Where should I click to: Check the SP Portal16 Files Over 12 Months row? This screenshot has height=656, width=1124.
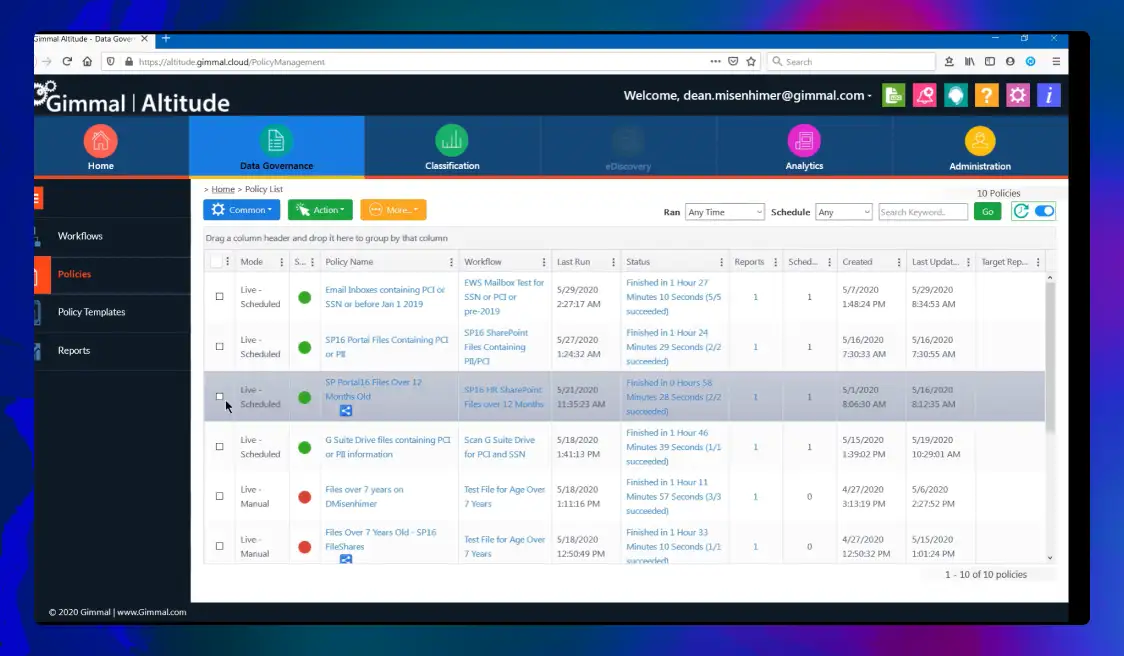click(x=219, y=396)
